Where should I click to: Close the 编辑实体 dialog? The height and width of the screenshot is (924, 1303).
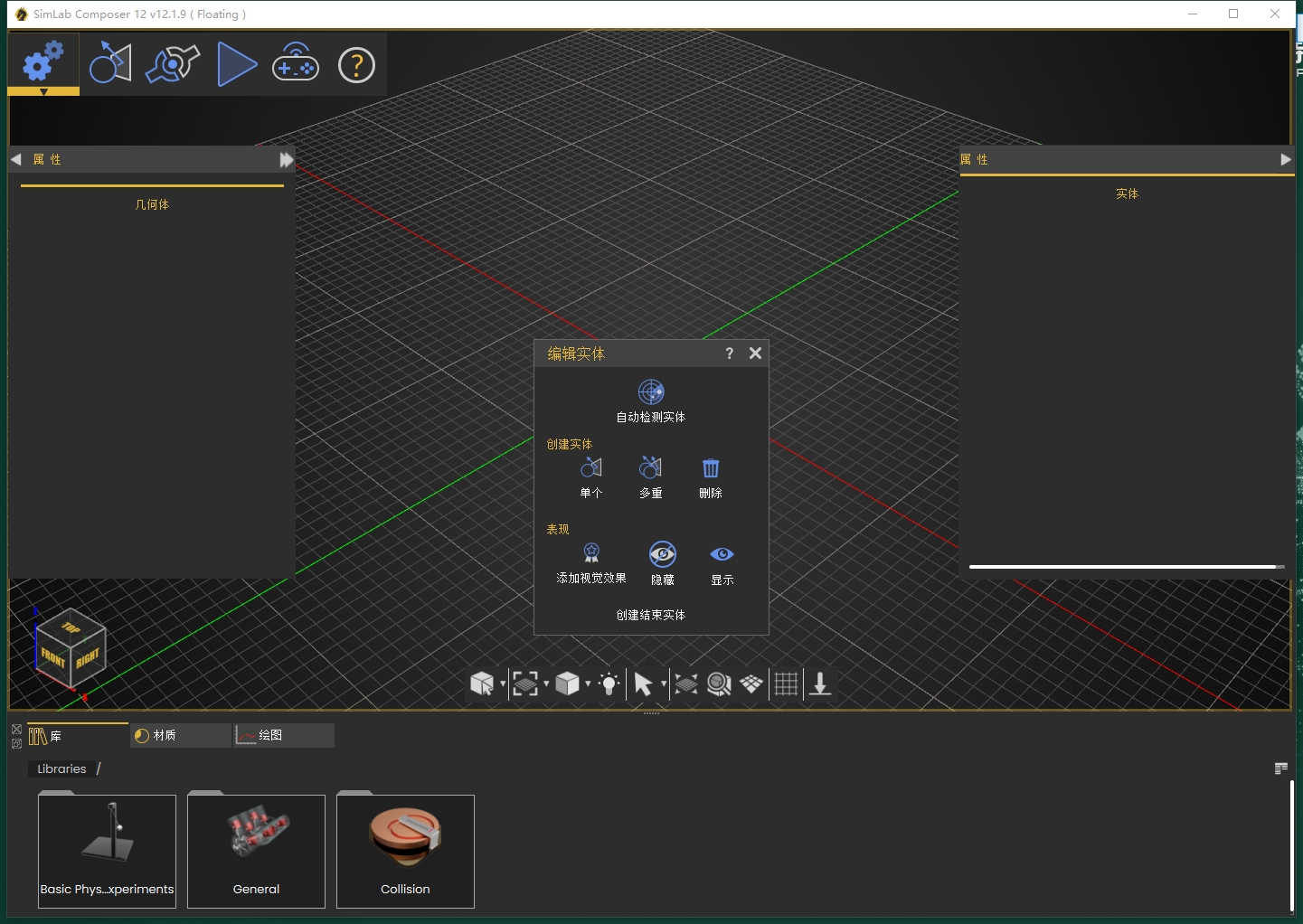tap(756, 354)
